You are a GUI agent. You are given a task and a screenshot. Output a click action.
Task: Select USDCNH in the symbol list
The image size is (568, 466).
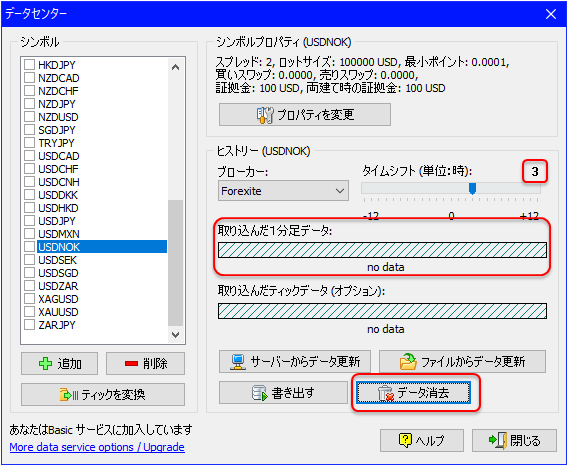click(59, 182)
